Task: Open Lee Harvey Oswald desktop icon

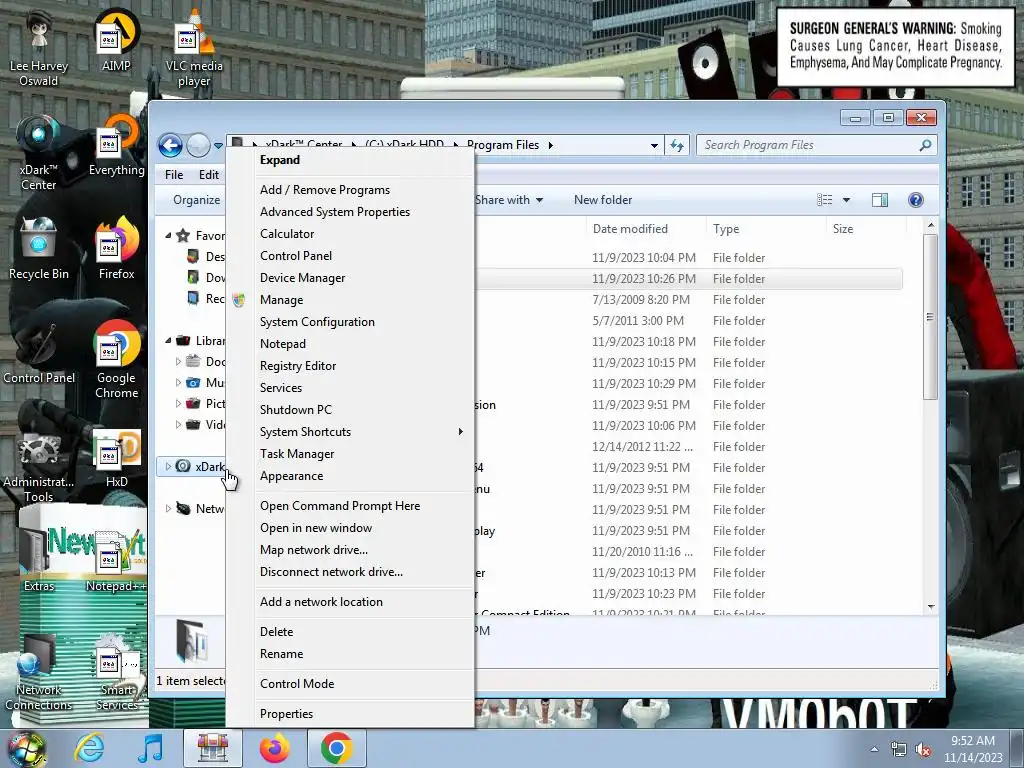Action: [x=39, y=48]
